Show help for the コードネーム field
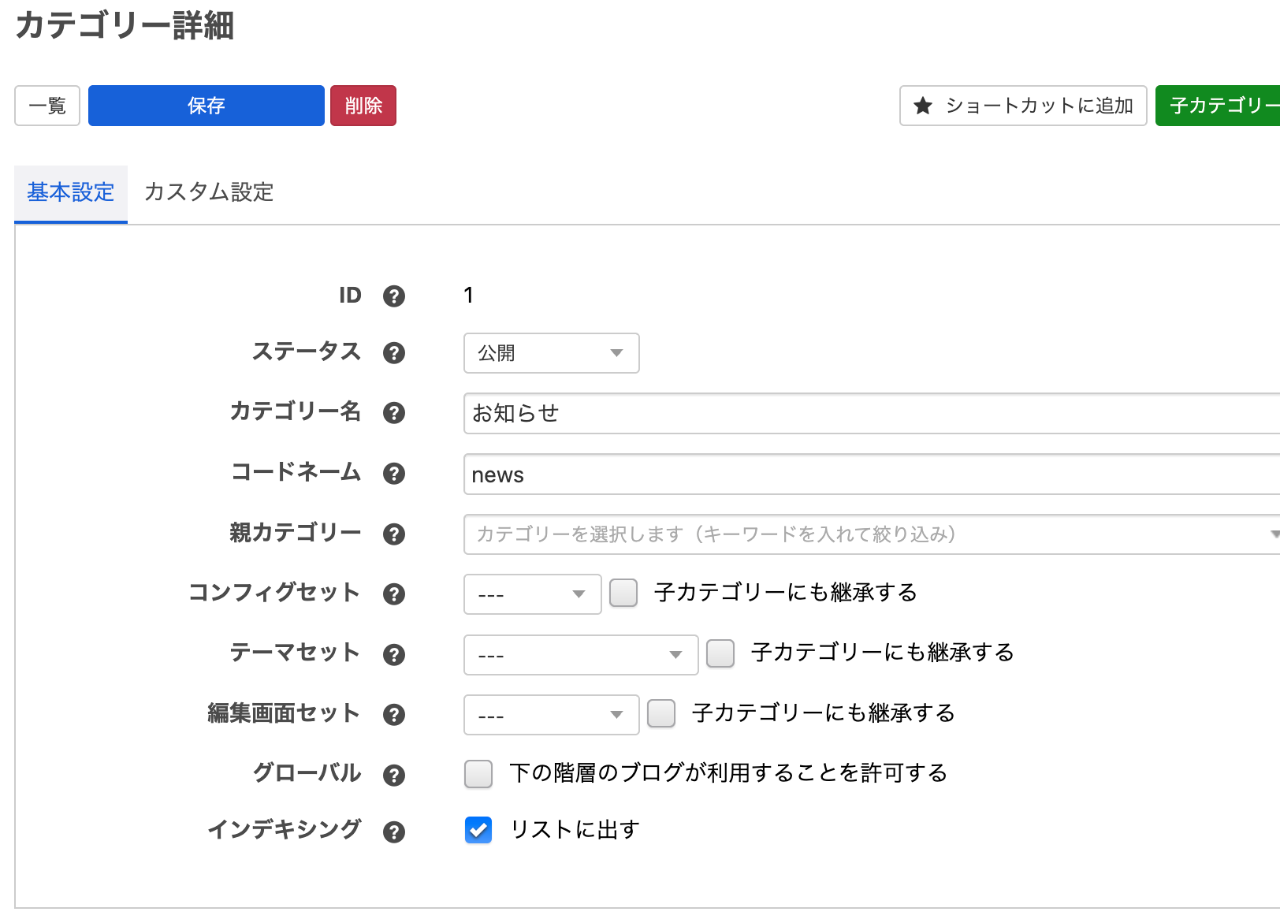Image resolution: width=1280 pixels, height=923 pixels. 394,474
